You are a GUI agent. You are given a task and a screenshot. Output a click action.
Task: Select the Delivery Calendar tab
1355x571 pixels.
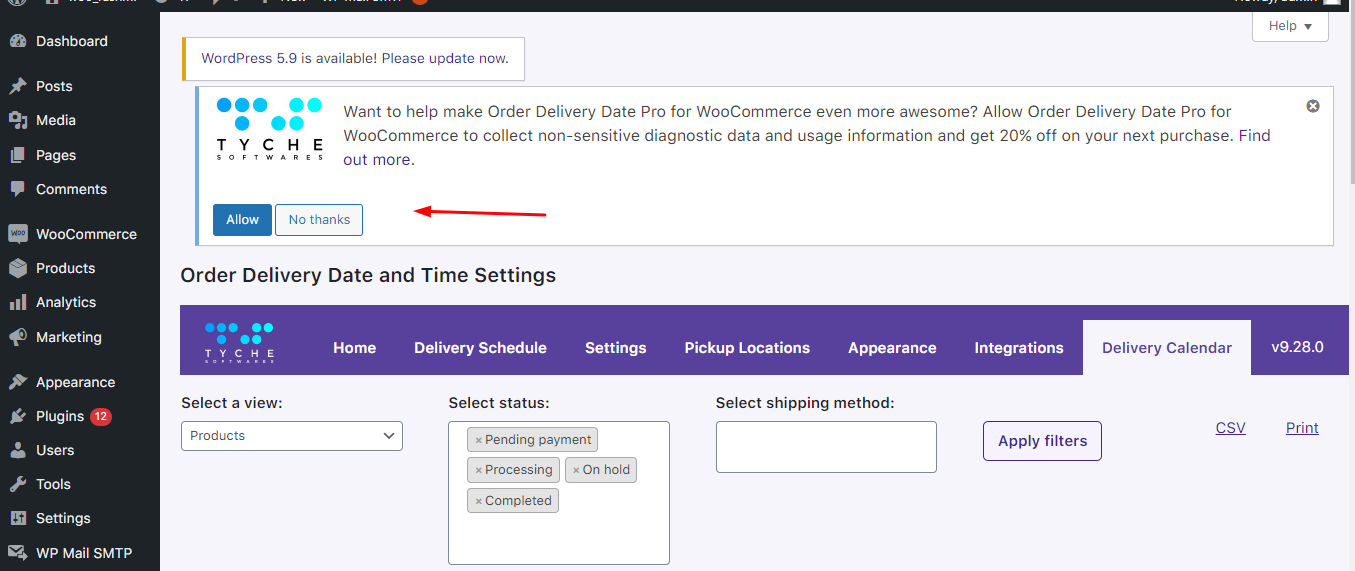[x=1167, y=348]
